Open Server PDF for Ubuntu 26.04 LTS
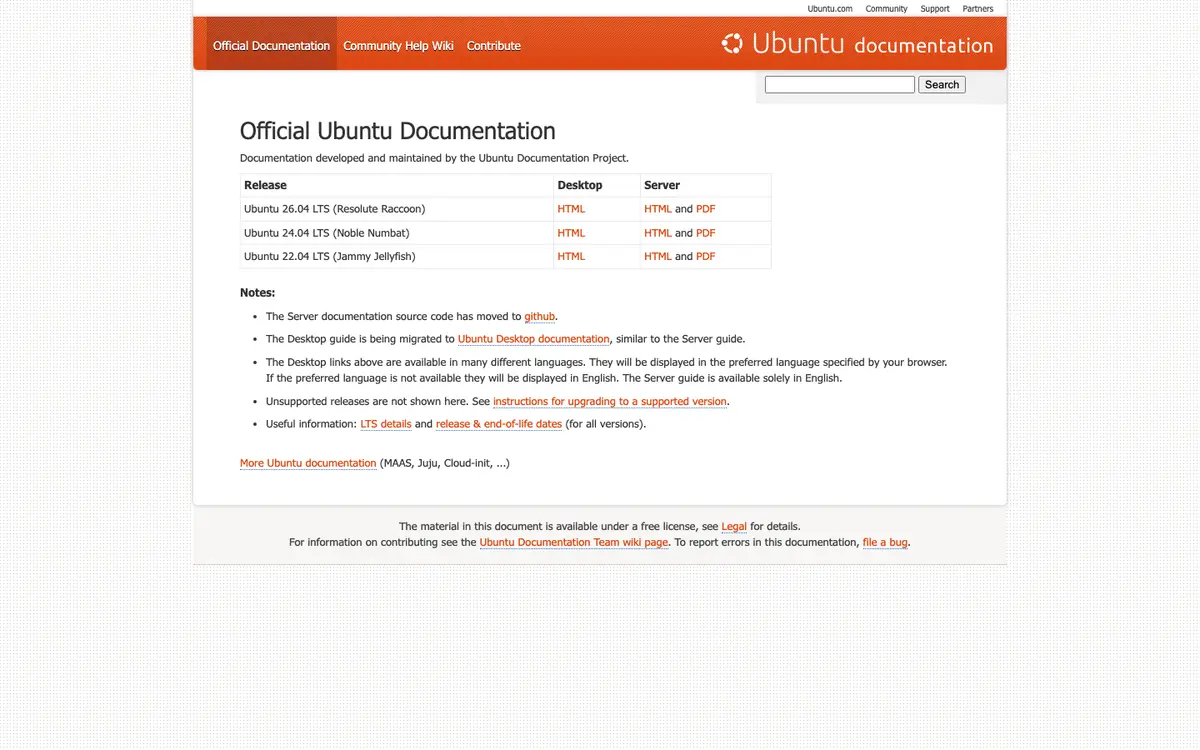The width and height of the screenshot is (1200, 750). 706,209
